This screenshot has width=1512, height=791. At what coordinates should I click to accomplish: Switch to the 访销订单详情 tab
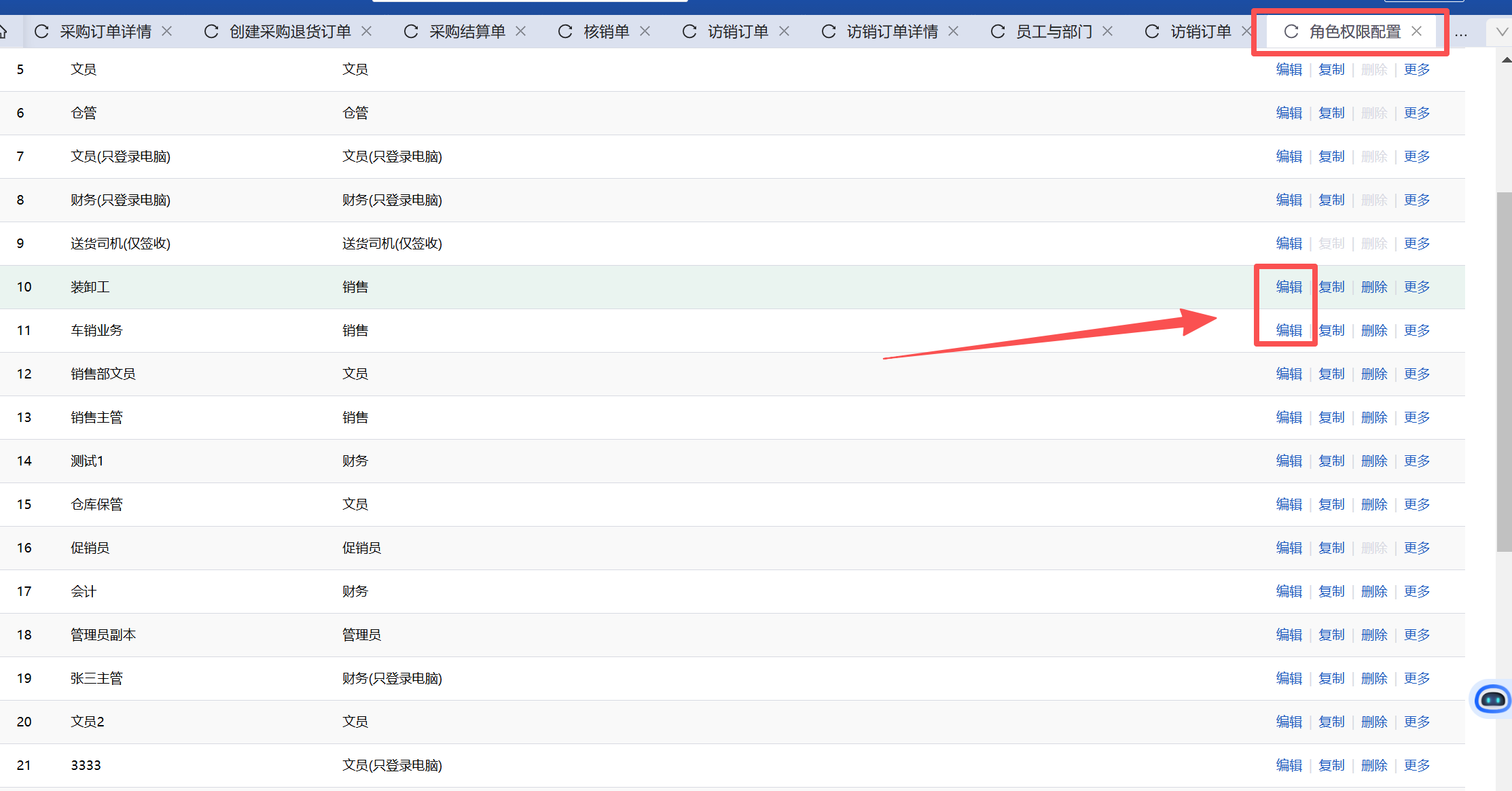[893, 31]
